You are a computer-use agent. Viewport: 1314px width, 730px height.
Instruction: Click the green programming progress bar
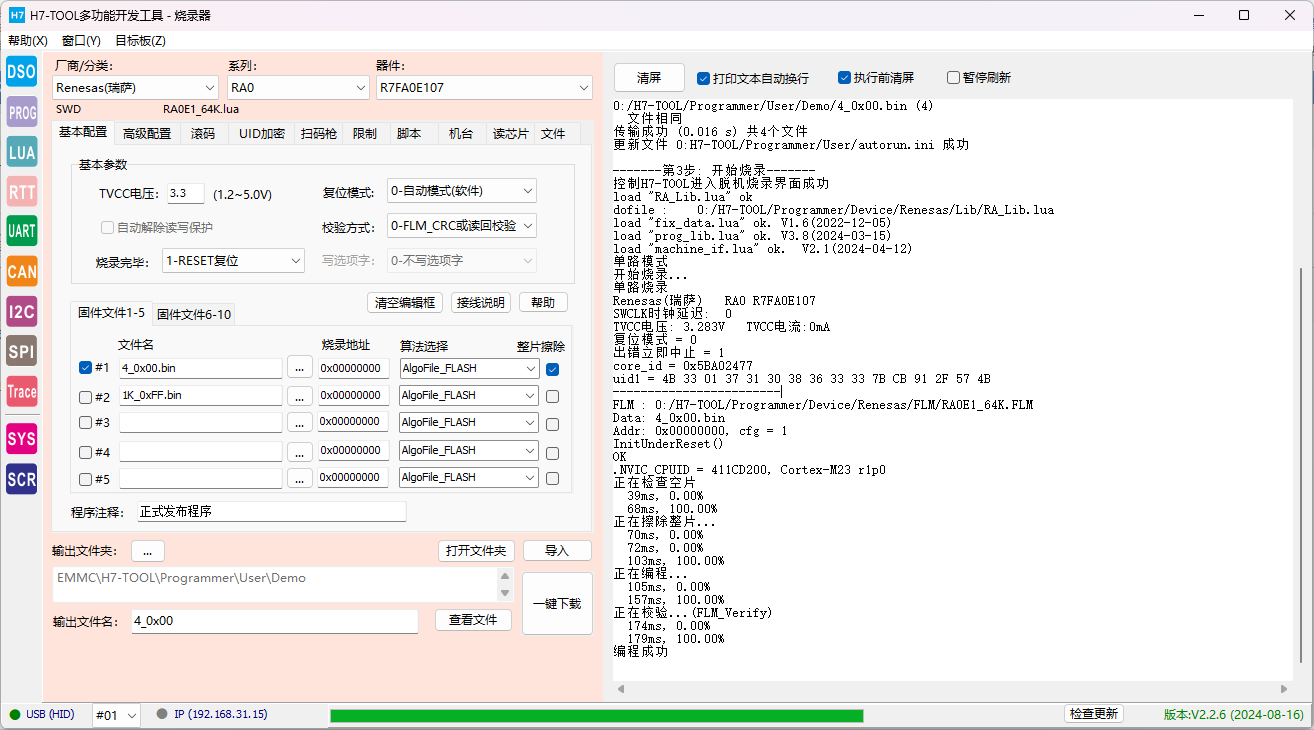point(597,715)
